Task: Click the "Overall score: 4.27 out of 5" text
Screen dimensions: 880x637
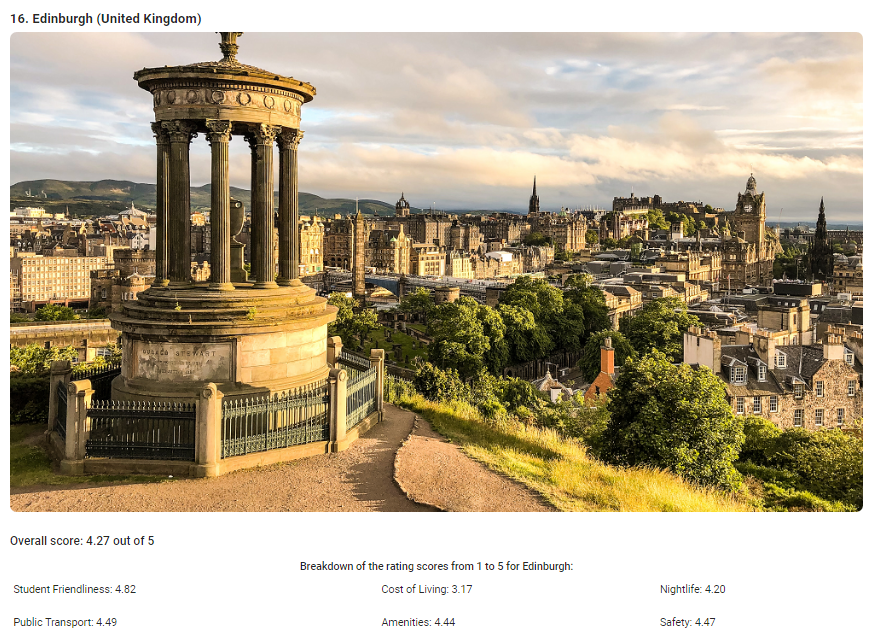Action: 82,540
